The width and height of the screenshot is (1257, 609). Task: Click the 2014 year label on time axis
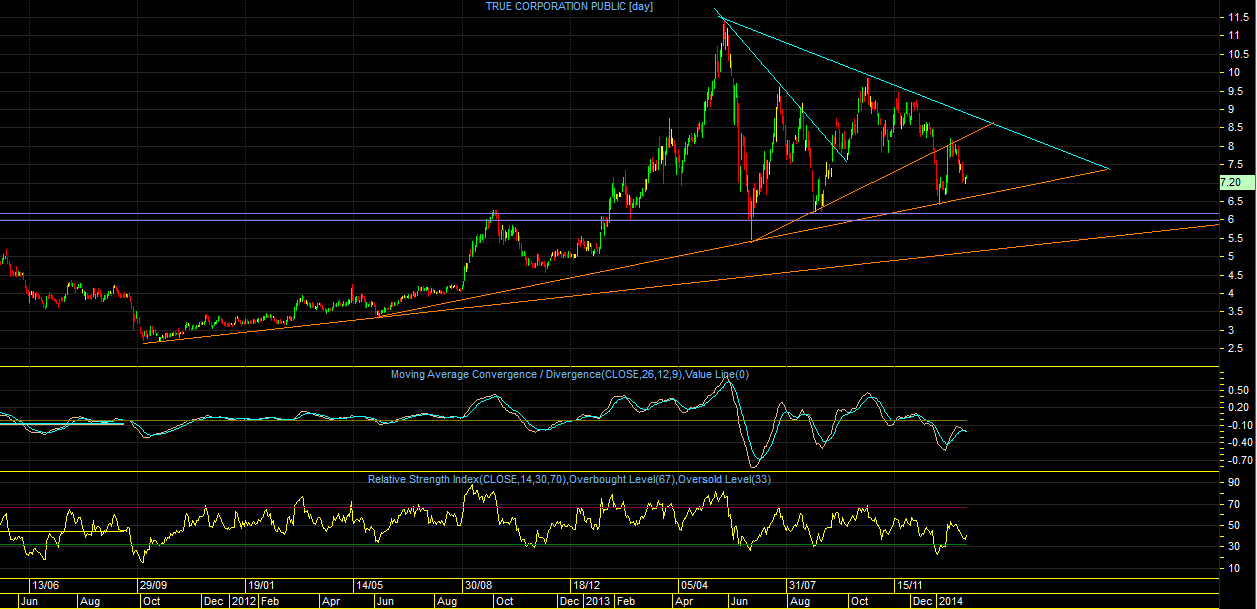pos(950,602)
